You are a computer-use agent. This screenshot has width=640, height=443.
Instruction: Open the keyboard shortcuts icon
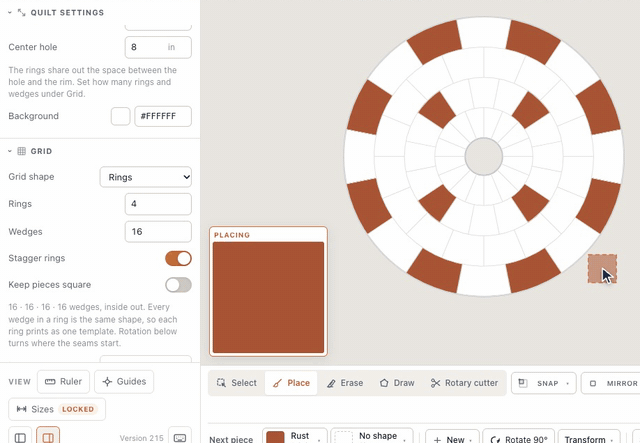click(x=180, y=438)
